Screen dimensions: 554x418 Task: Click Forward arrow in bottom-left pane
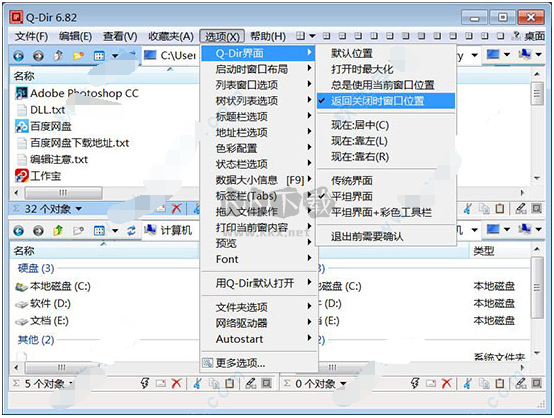pos(38,231)
